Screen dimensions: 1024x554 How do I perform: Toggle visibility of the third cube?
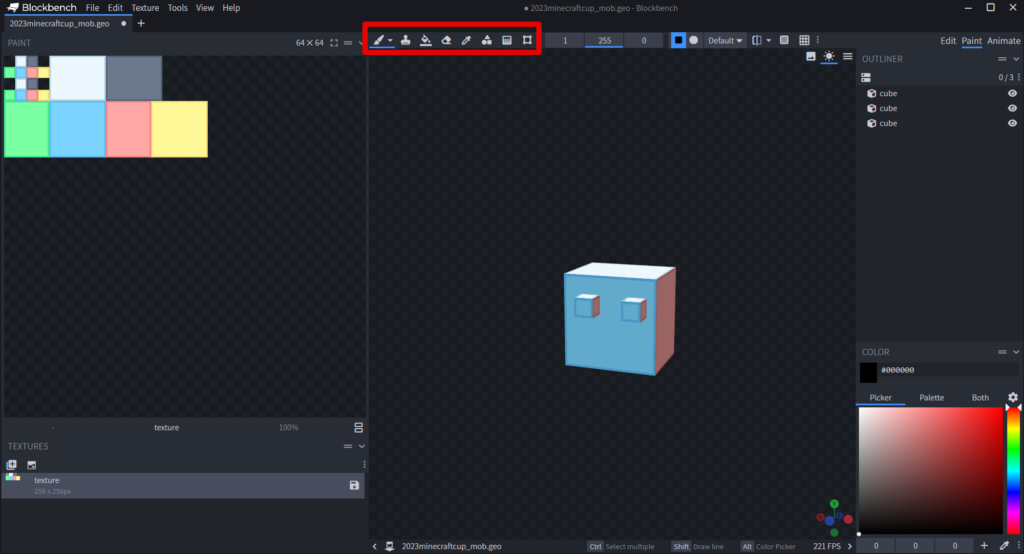pyautogui.click(x=1012, y=123)
